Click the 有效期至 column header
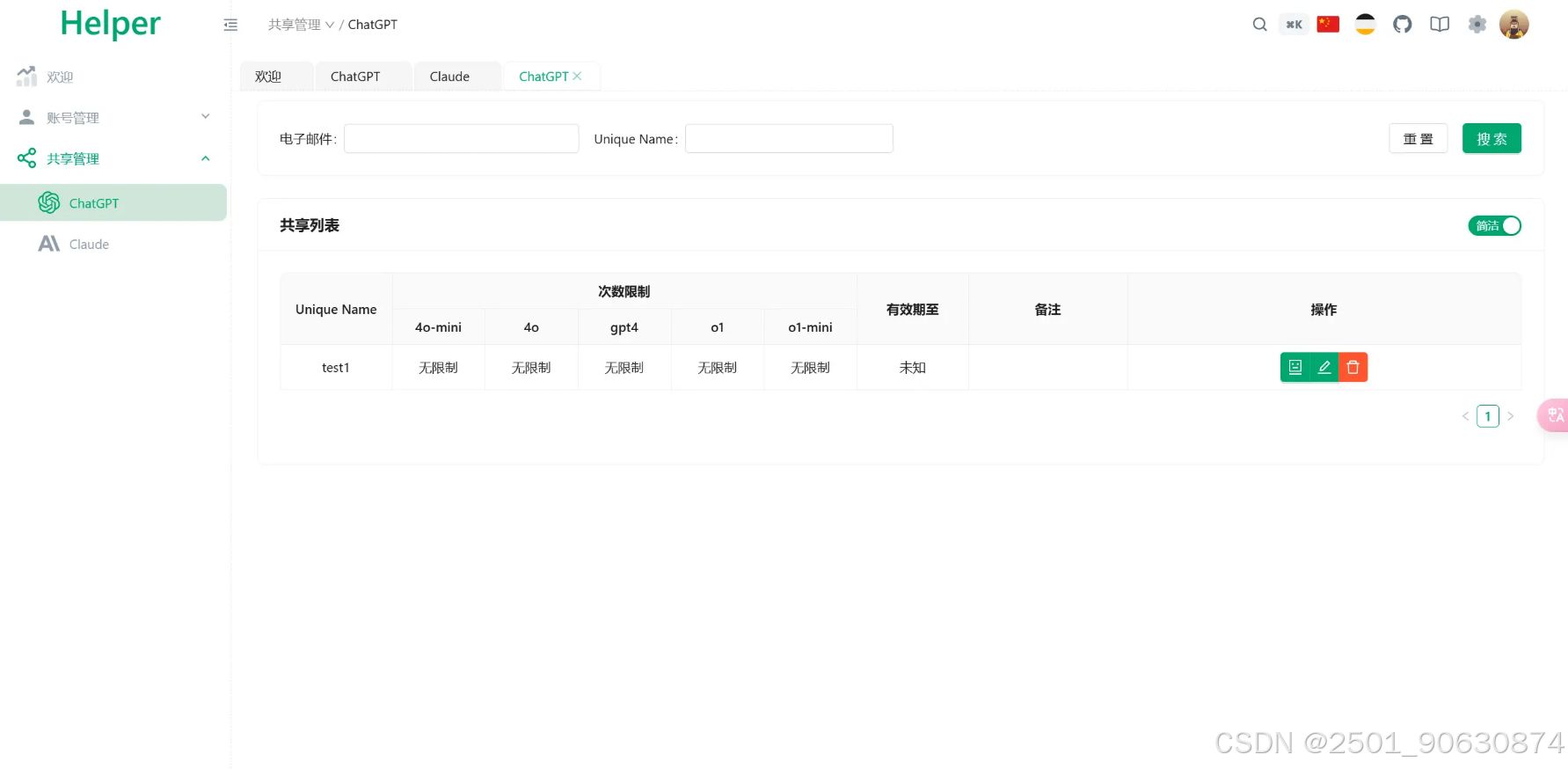The height and width of the screenshot is (769, 1568). click(912, 309)
